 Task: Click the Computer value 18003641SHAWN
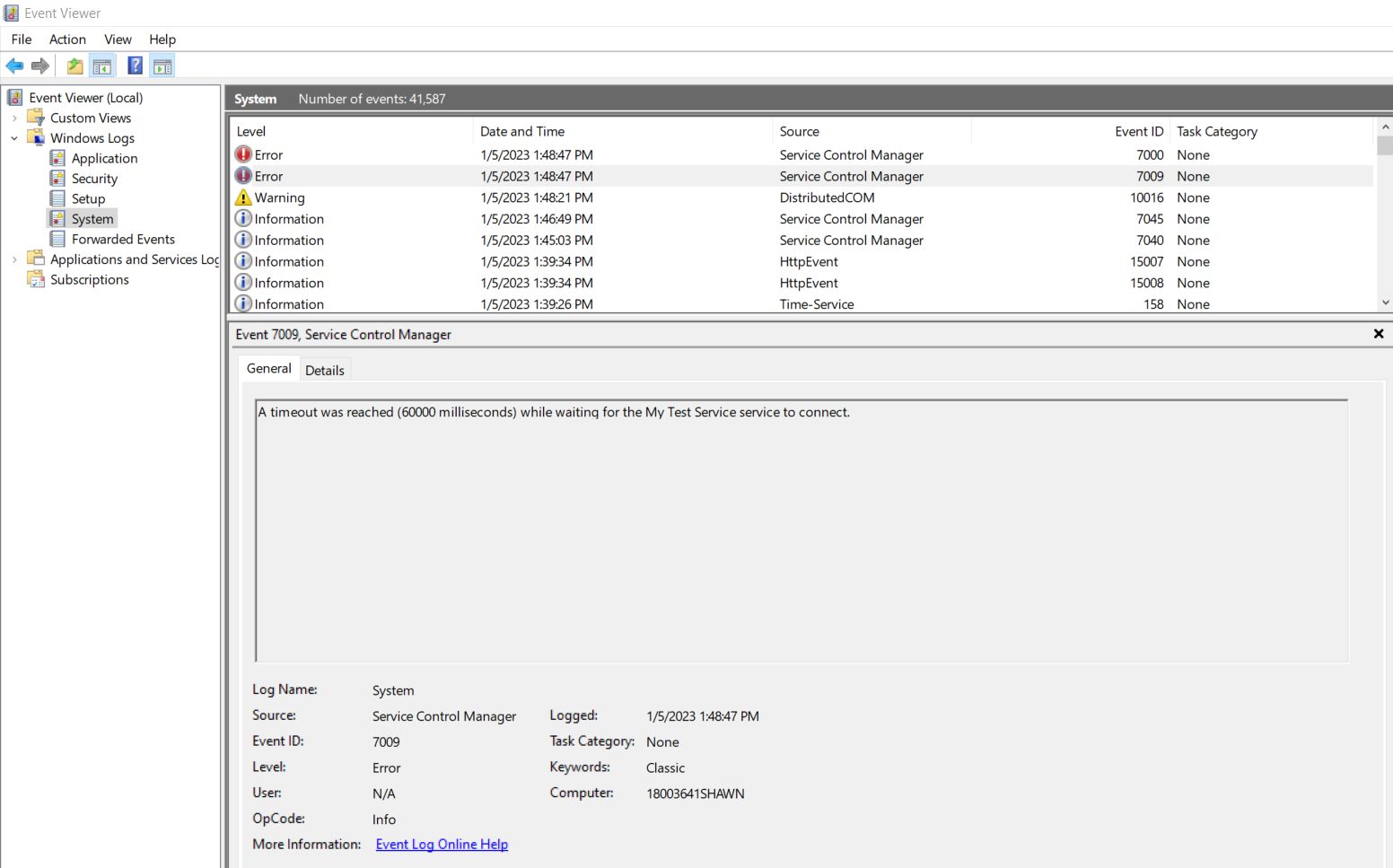pyautogui.click(x=696, y=793)
